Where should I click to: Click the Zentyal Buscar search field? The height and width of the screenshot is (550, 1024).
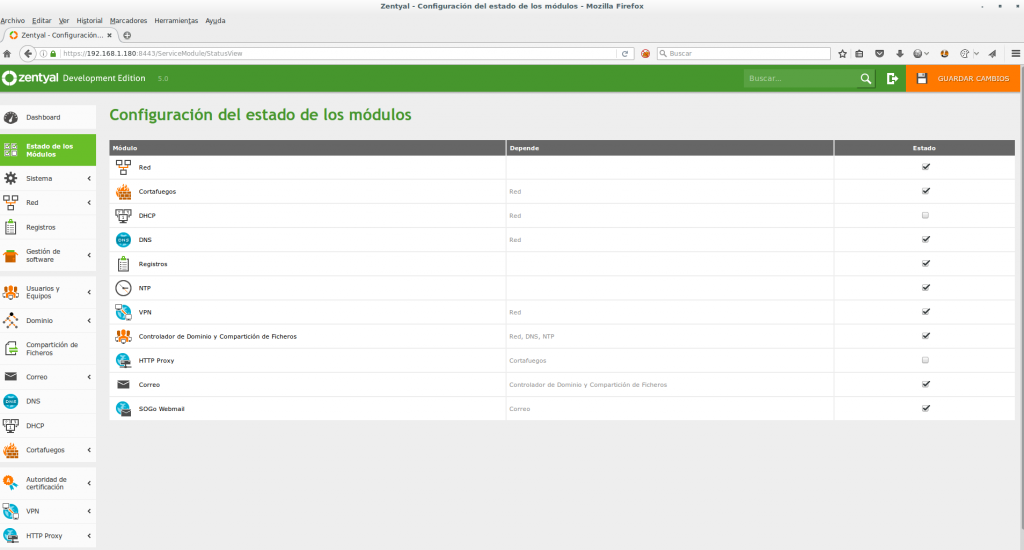click(801, 78)
